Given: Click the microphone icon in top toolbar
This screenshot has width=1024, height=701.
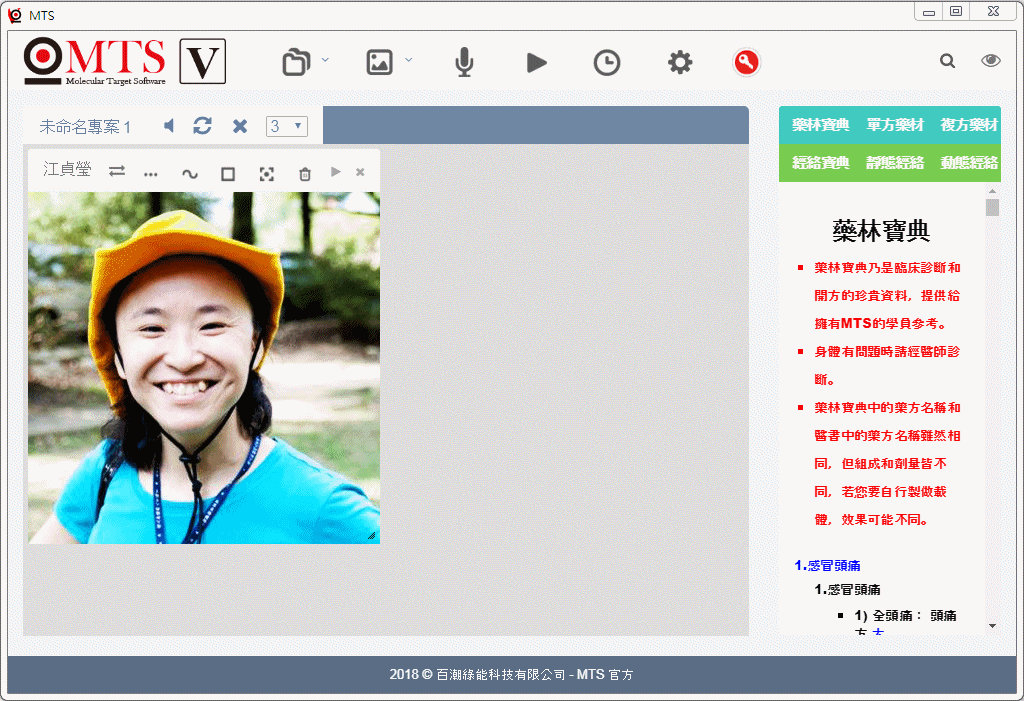Looking at the screenshot, I should 463,63.
